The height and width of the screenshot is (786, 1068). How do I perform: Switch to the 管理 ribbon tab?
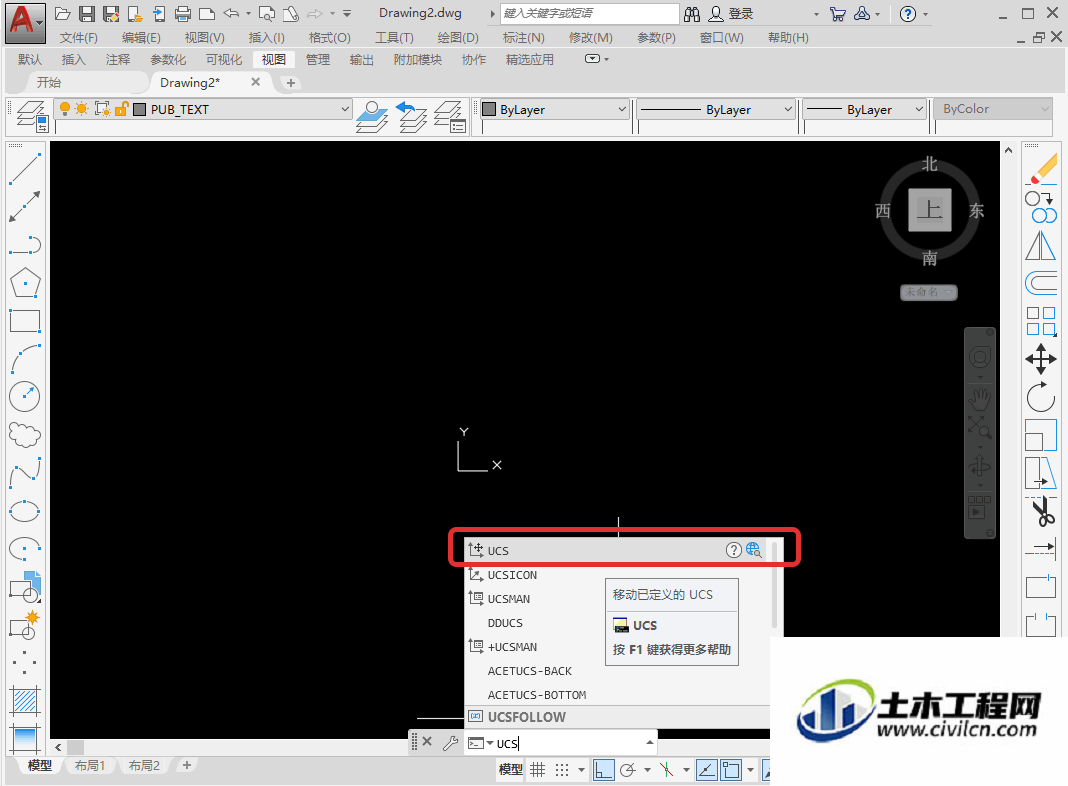(317, 60)
